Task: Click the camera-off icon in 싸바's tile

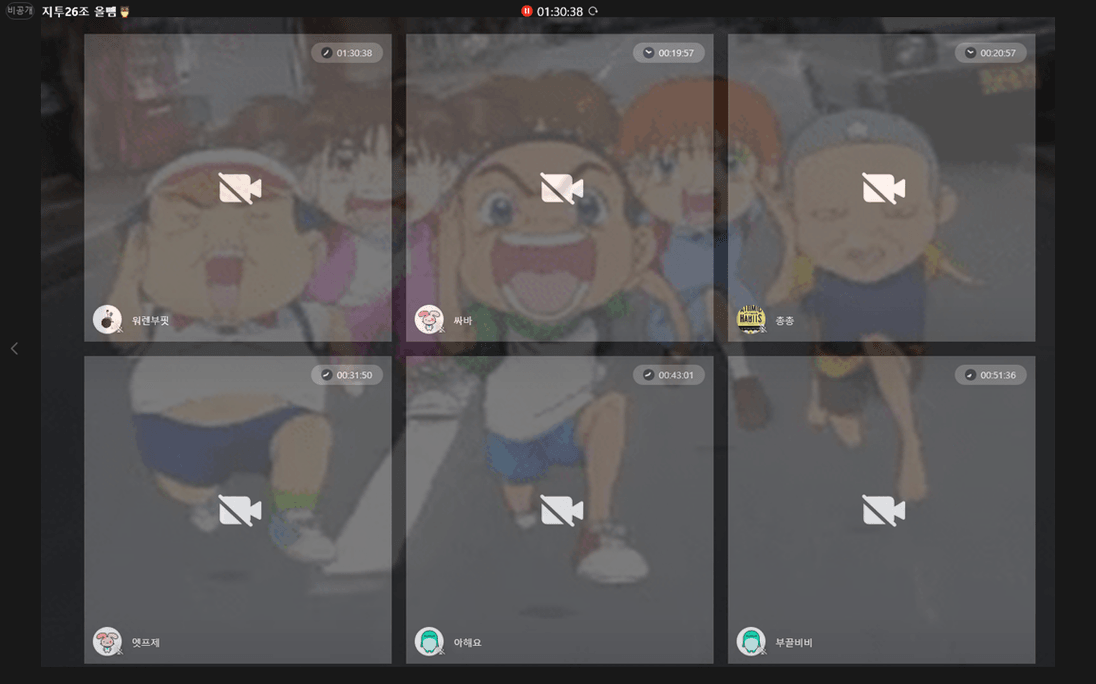Action: pos(561,188)
